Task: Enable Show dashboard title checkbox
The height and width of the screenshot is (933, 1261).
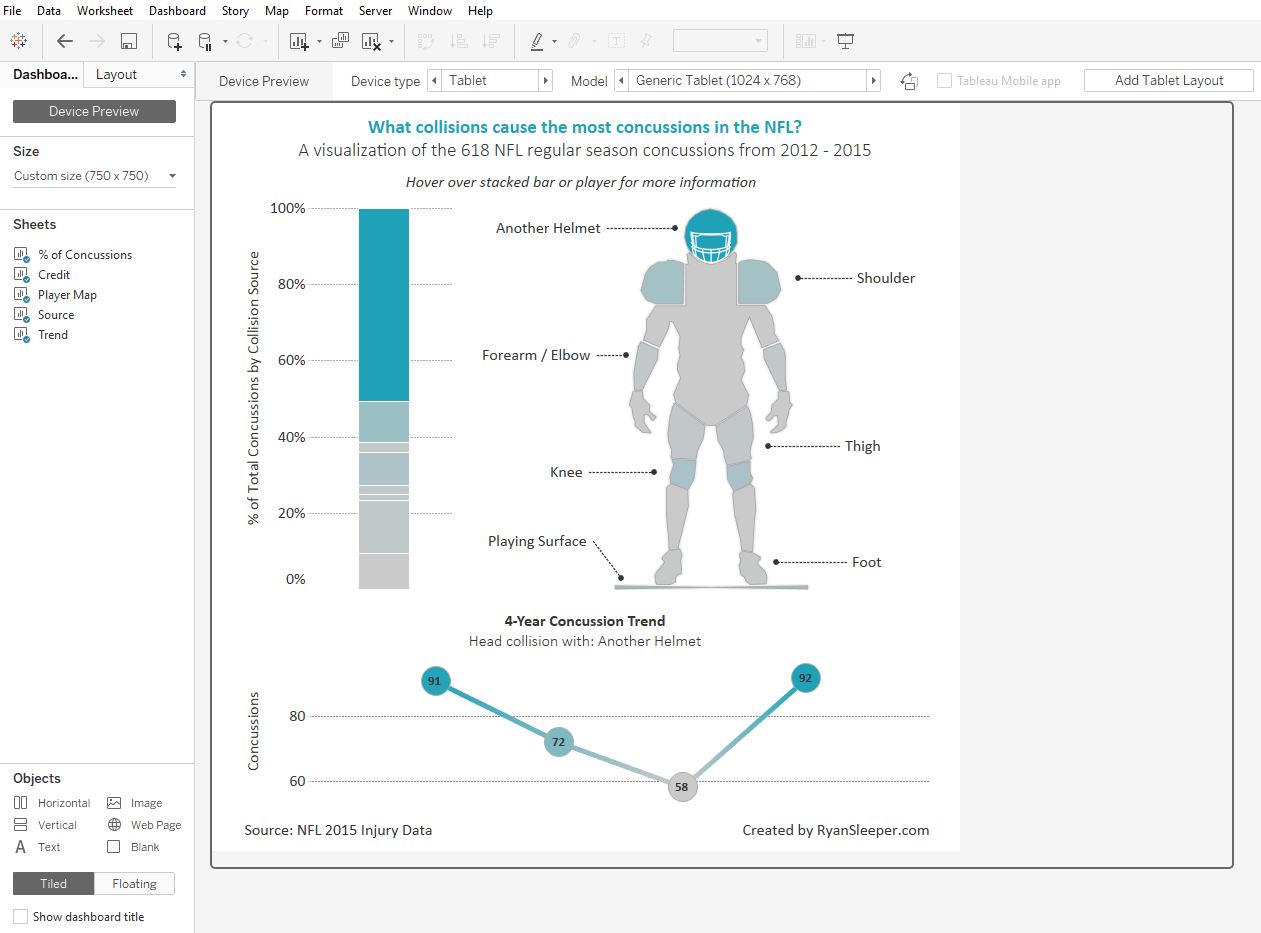Action: pos(20,916)
